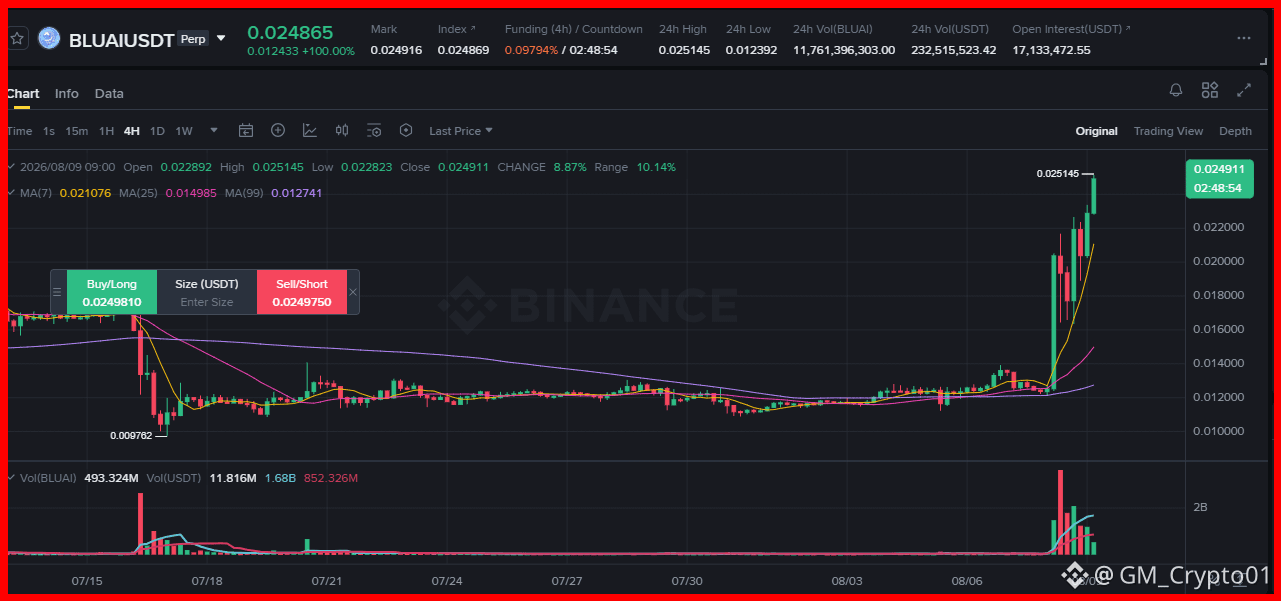Switch to the Chart tab
Viewport: 1281px width, 601px height.
tap(23, 93)
